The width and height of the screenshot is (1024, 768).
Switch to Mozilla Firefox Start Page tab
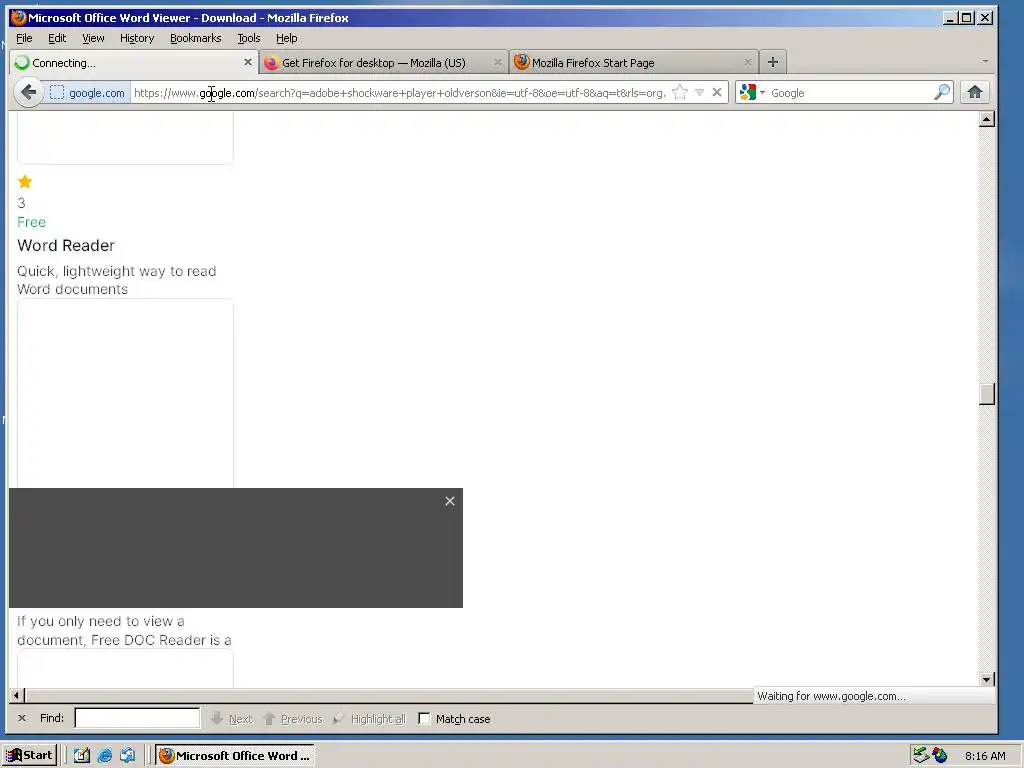coord(634,63)
